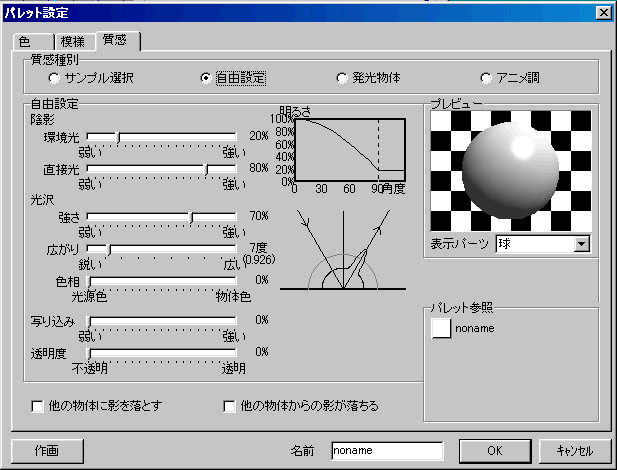Toggle 他の物体からの影が落ちる checkbox
617x470 pixels.
[x=230, y=406]
